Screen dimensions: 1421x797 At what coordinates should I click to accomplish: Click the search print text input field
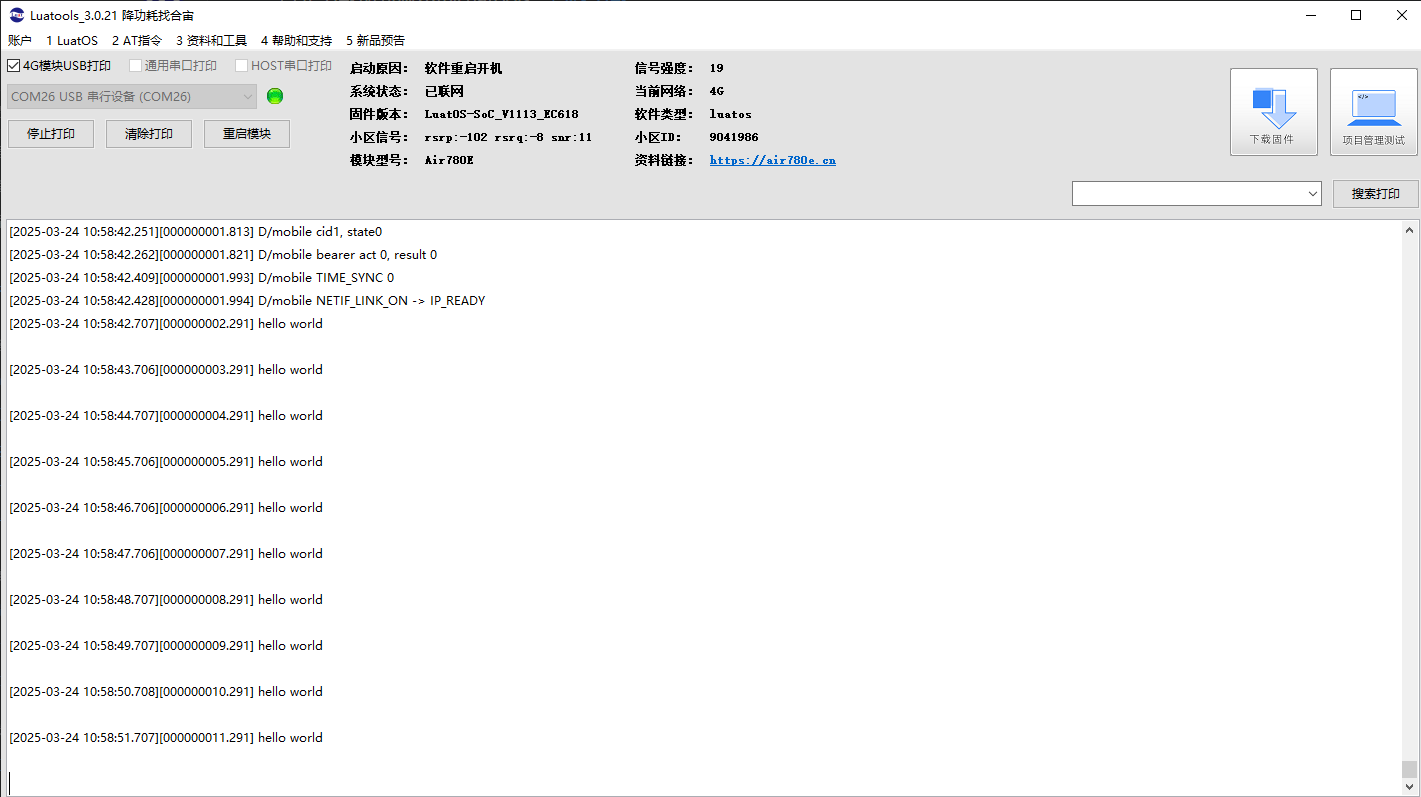(x=1188, y=194)
